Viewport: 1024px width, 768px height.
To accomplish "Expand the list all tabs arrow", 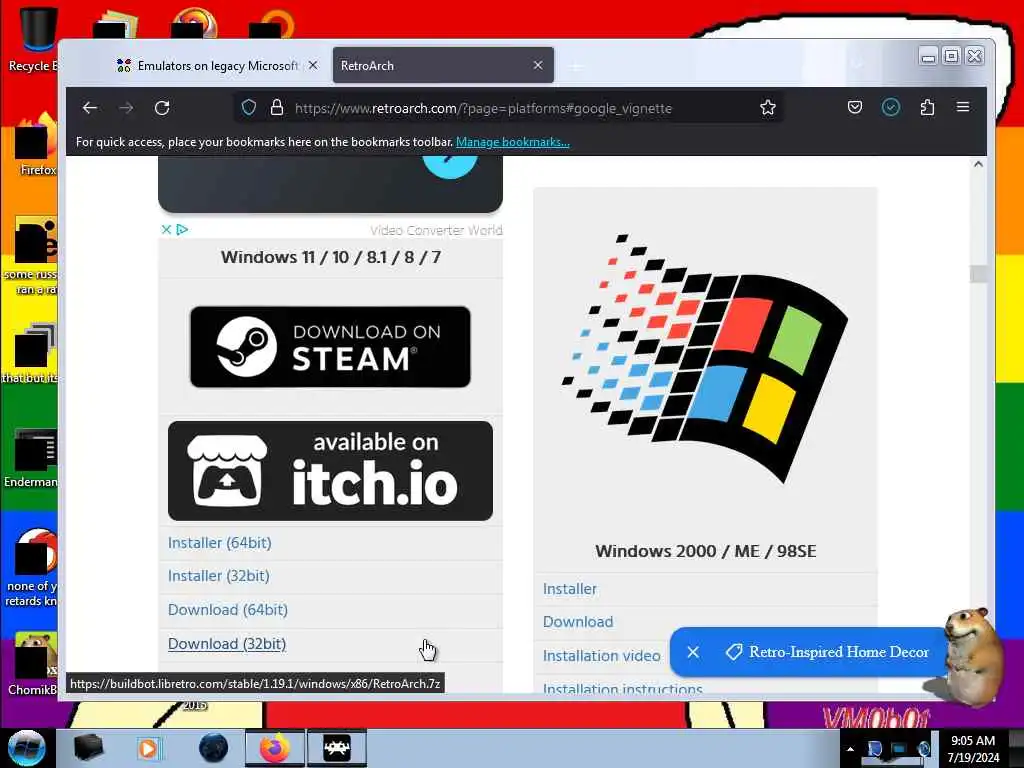I will point(857,64).
